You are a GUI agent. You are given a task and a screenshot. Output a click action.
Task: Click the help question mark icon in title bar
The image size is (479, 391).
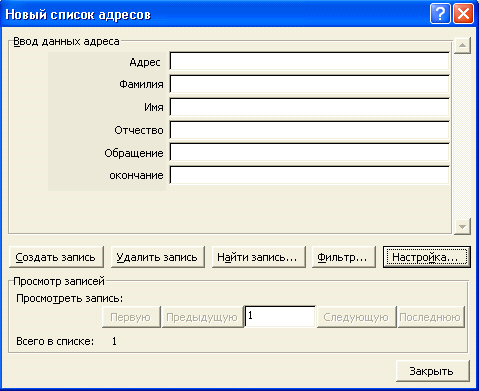tap(440, 14)
